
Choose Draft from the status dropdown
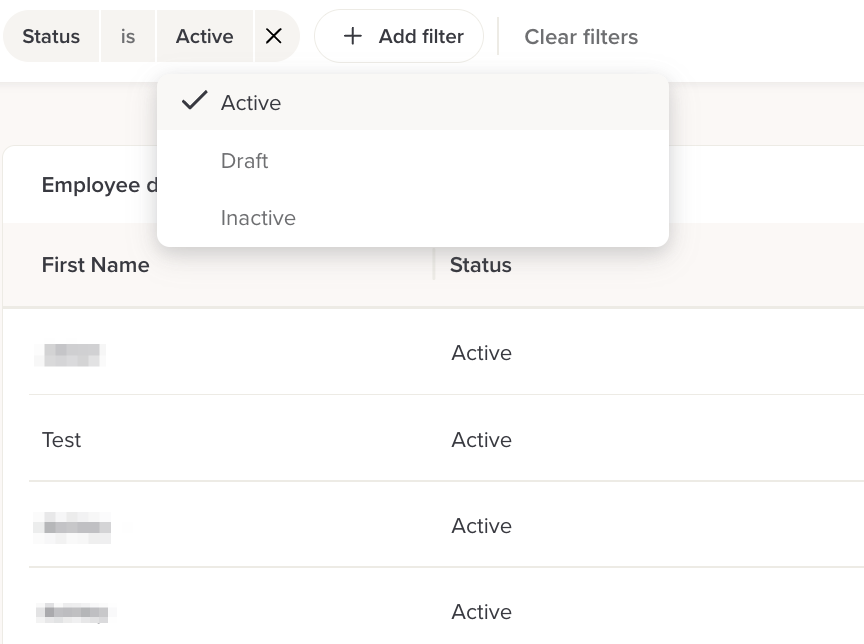[245, 161]
